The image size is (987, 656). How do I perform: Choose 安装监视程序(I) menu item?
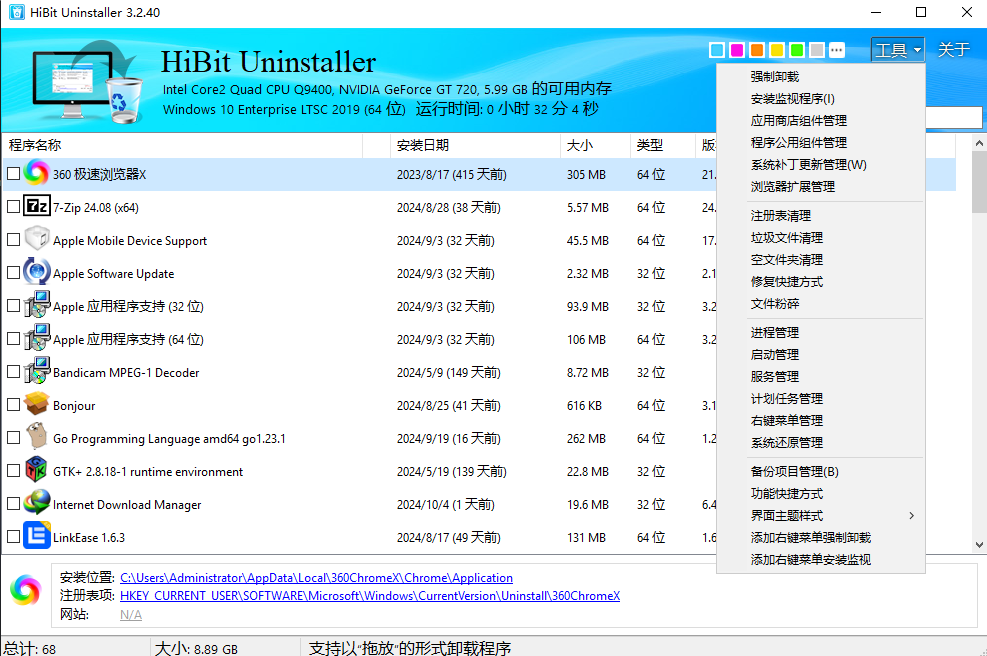click(792, 99)
